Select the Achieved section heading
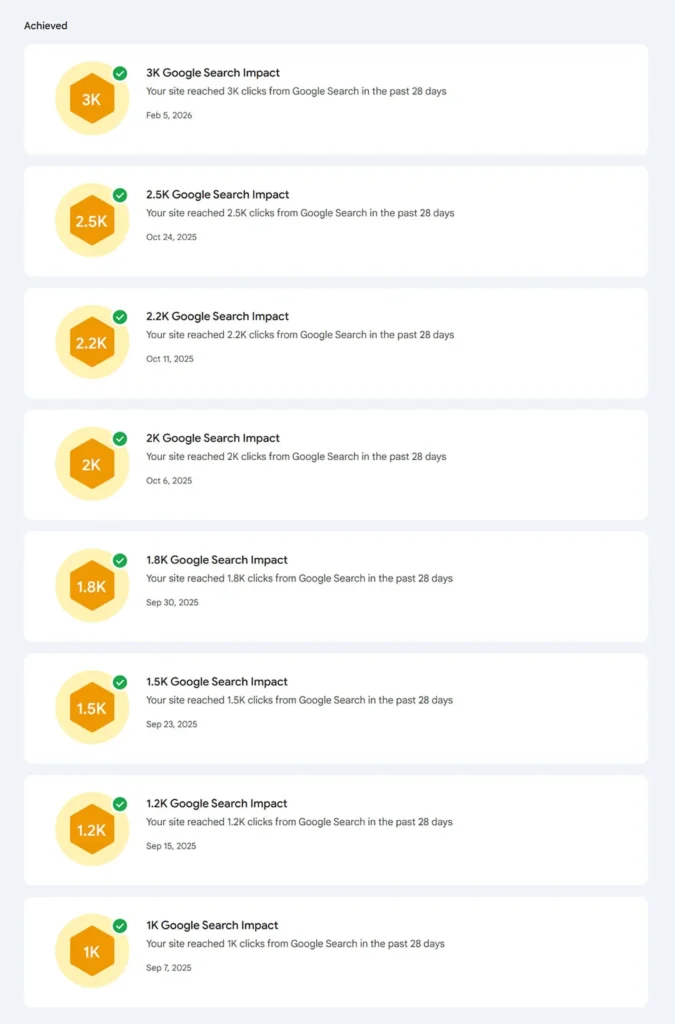This screenshot has height=1024, width=675. 45,26
